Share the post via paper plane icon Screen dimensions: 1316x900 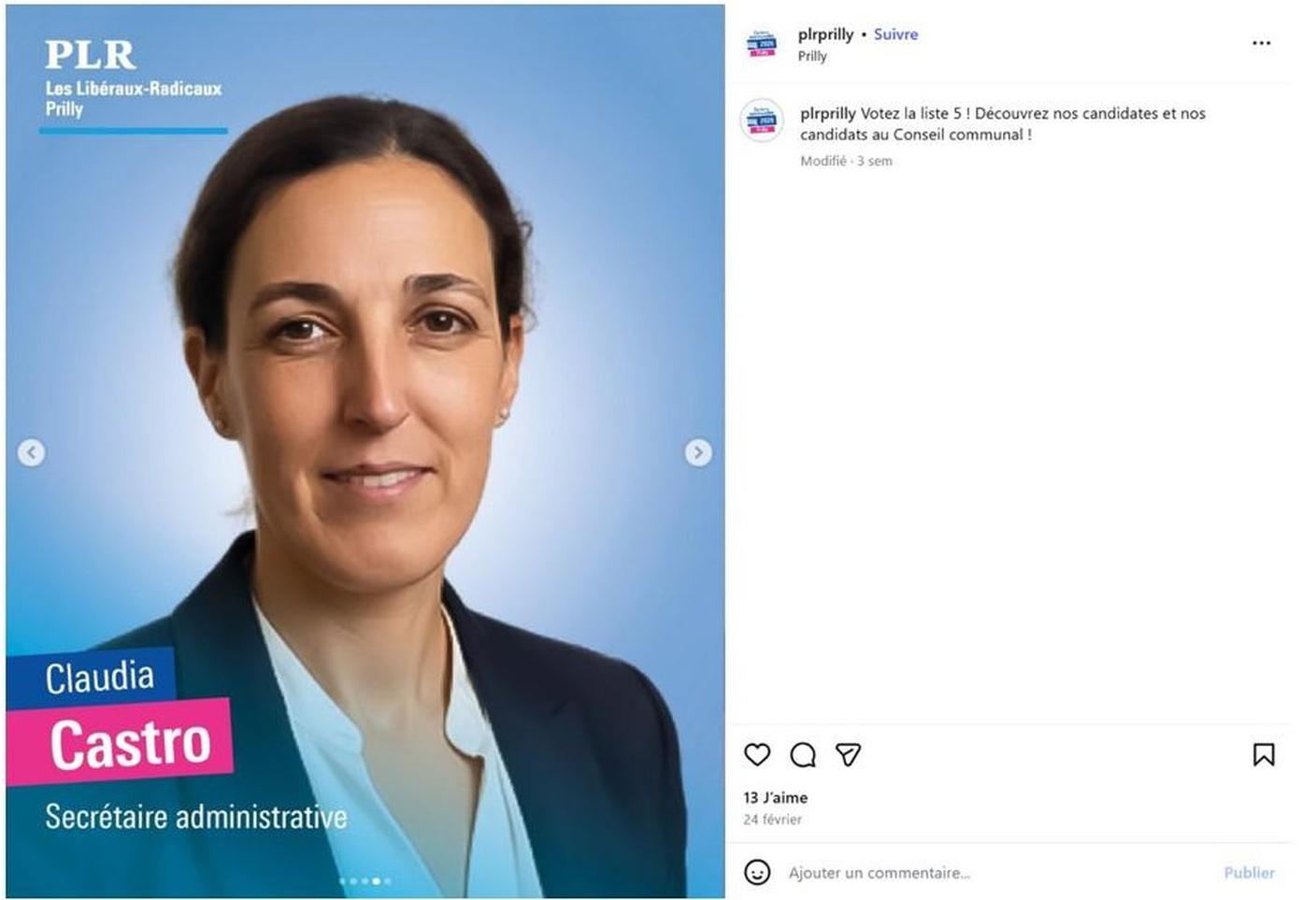[848, 754]
